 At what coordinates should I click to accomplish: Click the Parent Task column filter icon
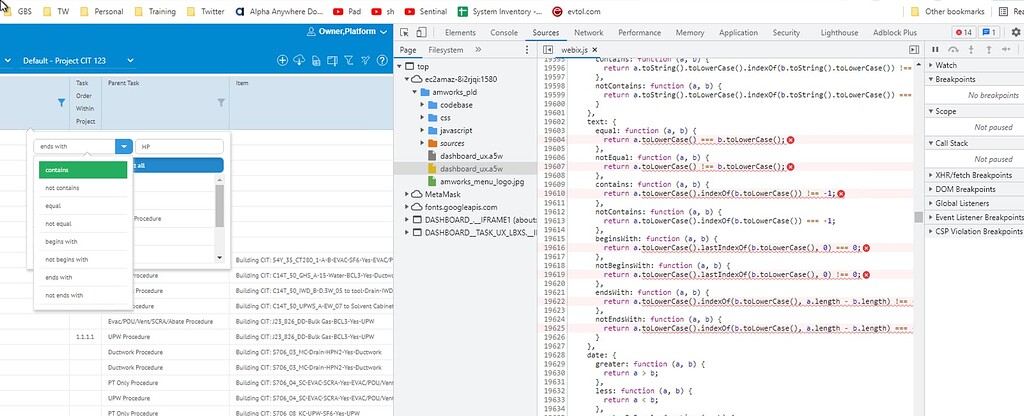click(221, 103)
